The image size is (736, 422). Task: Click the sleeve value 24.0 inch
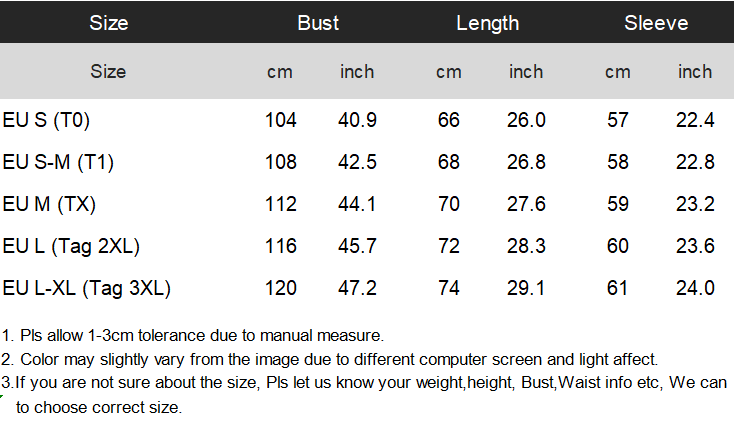[695, 288]
